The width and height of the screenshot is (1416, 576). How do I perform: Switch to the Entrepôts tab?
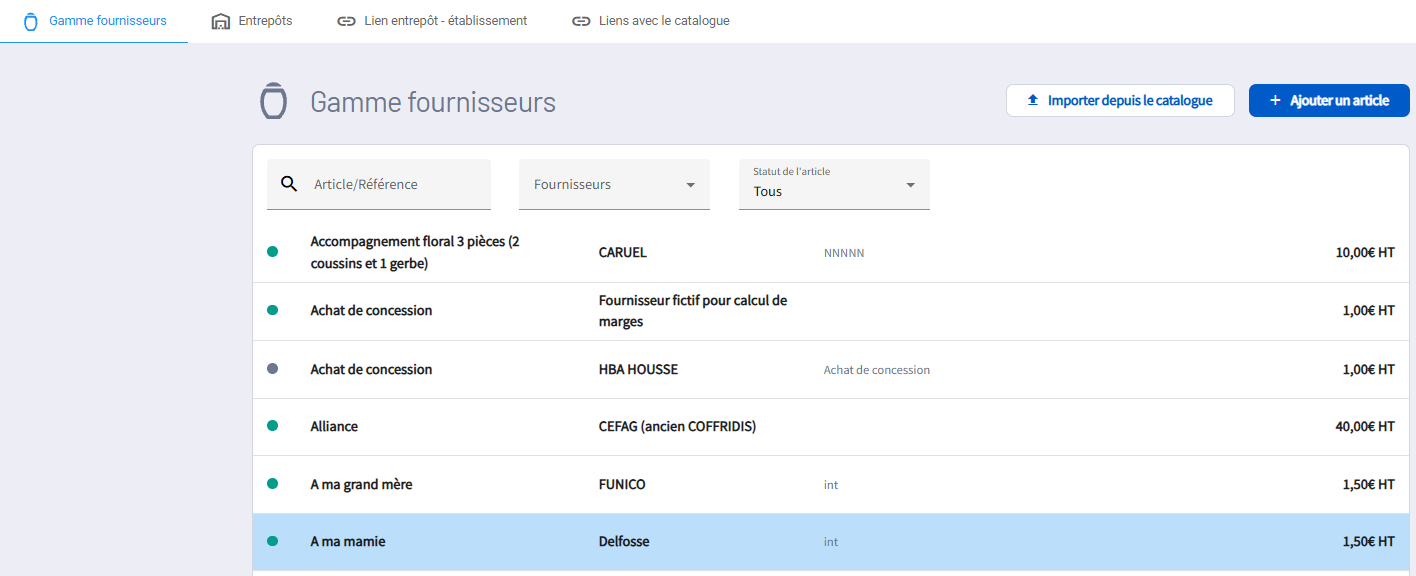point(265,21)
